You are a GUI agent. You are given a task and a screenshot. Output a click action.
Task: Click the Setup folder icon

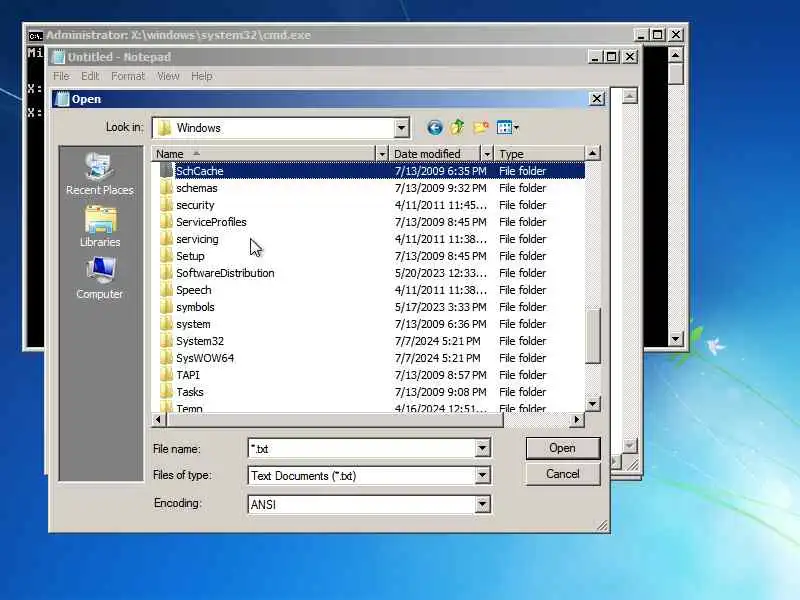click(x=166, y=256)
